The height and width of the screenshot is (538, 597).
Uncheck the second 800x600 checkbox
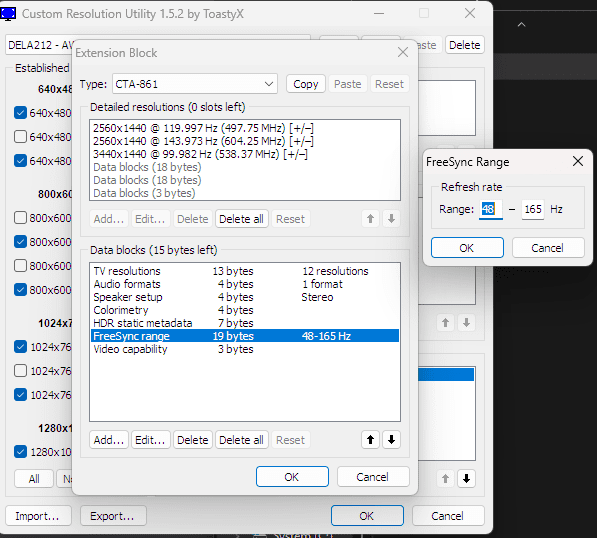[x=20, y=242]
